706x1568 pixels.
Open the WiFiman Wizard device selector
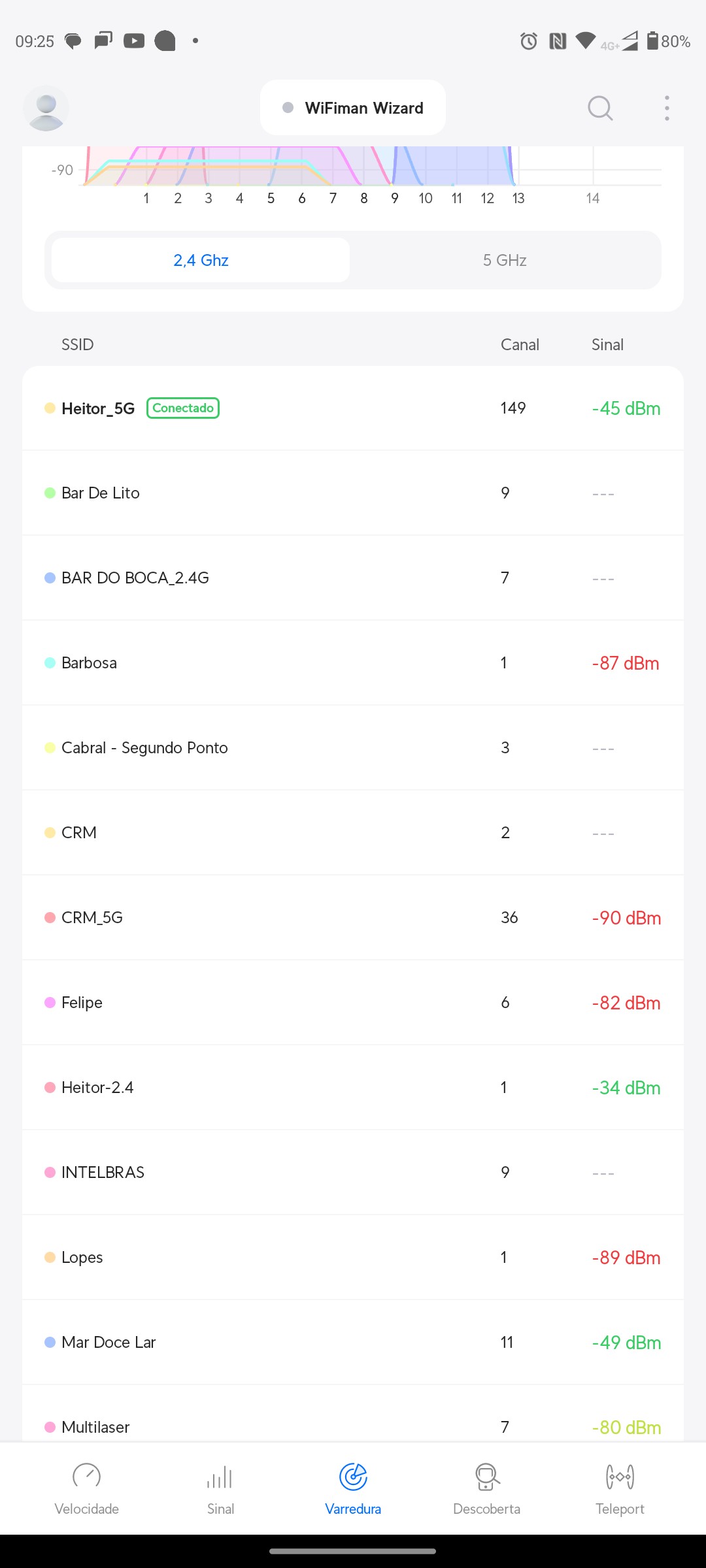tap(353, 108)
